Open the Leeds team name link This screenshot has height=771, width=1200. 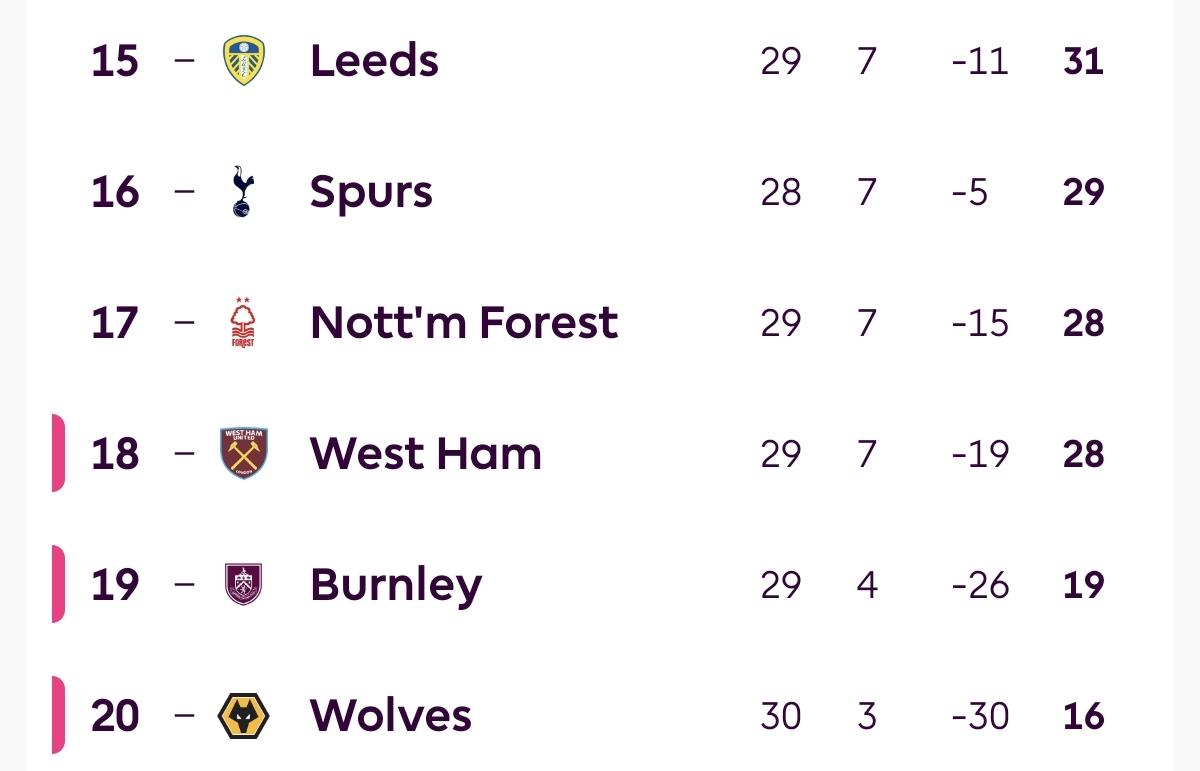tap(374, 61)
